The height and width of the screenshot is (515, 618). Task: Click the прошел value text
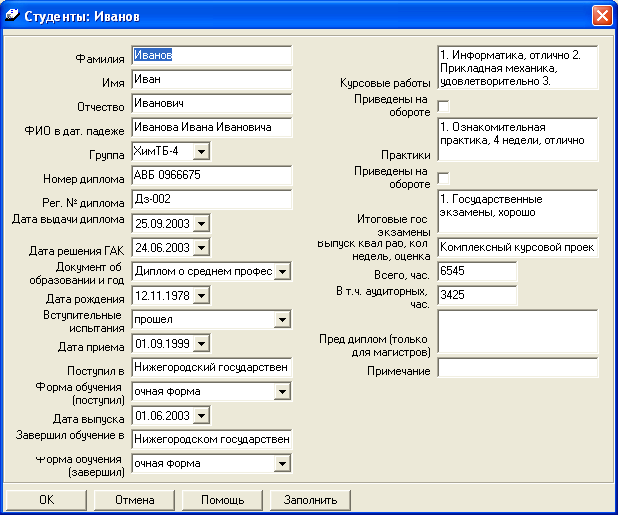tap(153, 320)
